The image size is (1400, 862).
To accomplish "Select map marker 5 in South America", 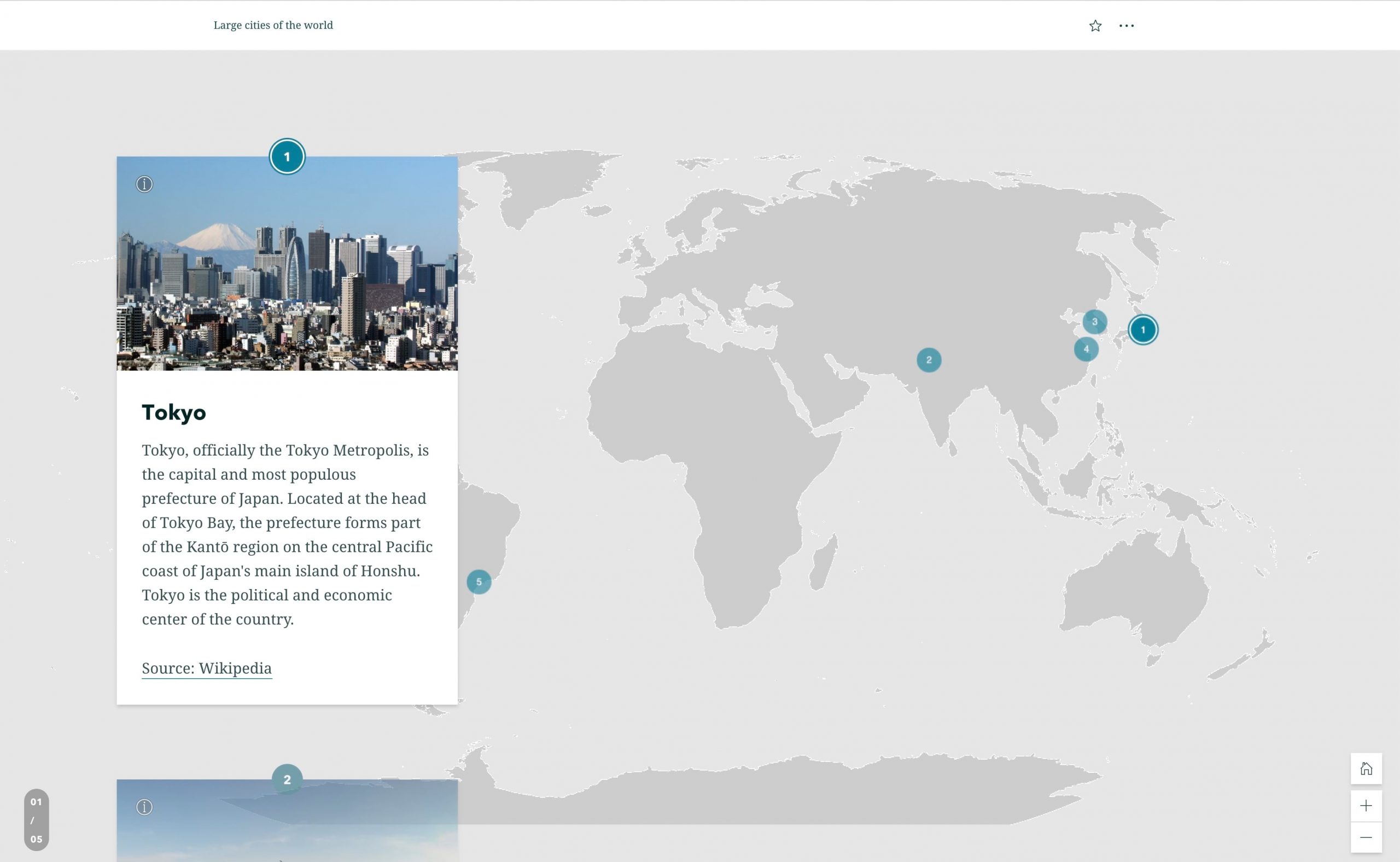I will pos(479,582).
